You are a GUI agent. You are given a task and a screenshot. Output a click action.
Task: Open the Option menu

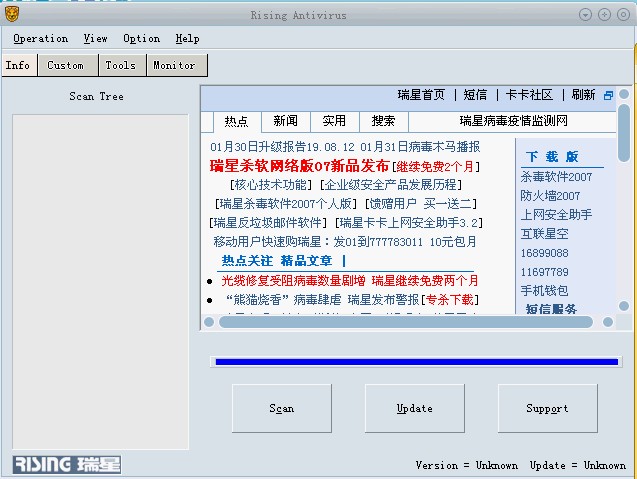click(141, 39)
